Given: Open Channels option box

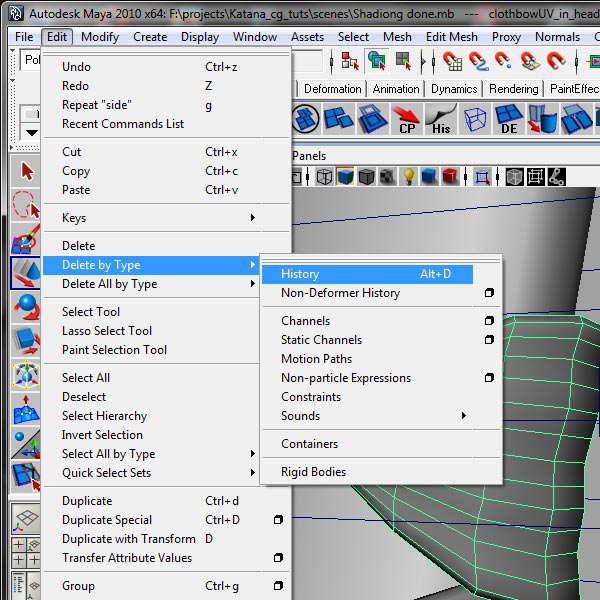Looking at the screenshot, I should pyautogui.click(x=489, y=321).
